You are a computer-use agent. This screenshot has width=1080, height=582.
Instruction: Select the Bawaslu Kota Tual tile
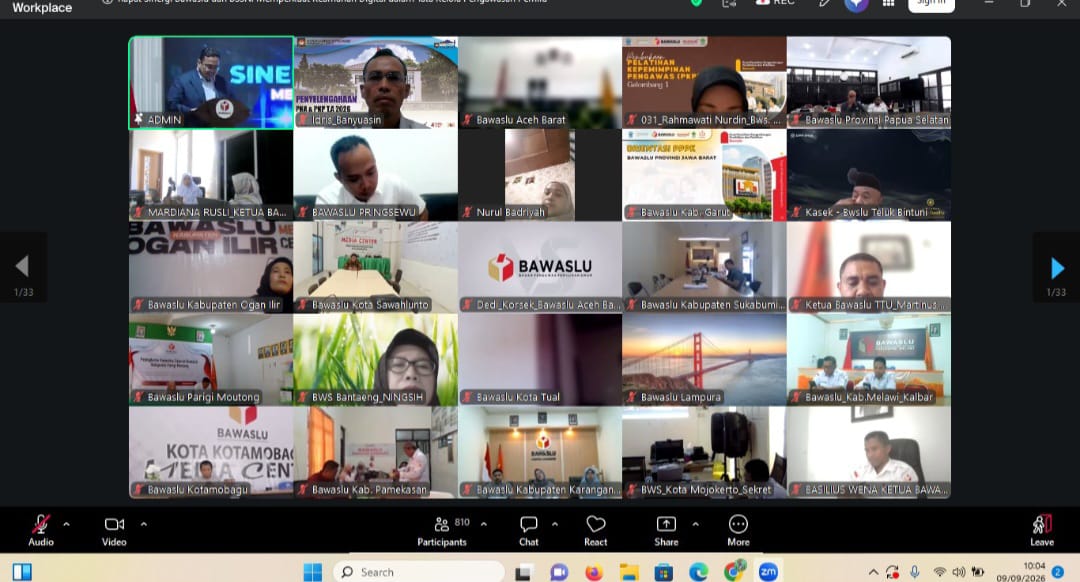pyautogui.click(x=540, y=360)
